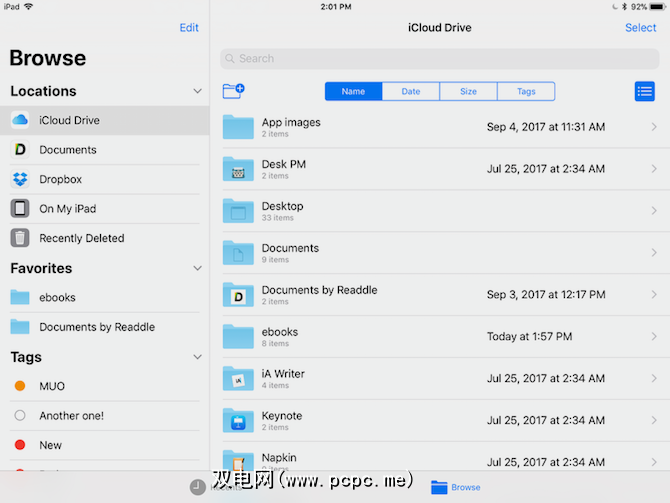
Task: Sort files by Name
Action: tap(353, 91)
